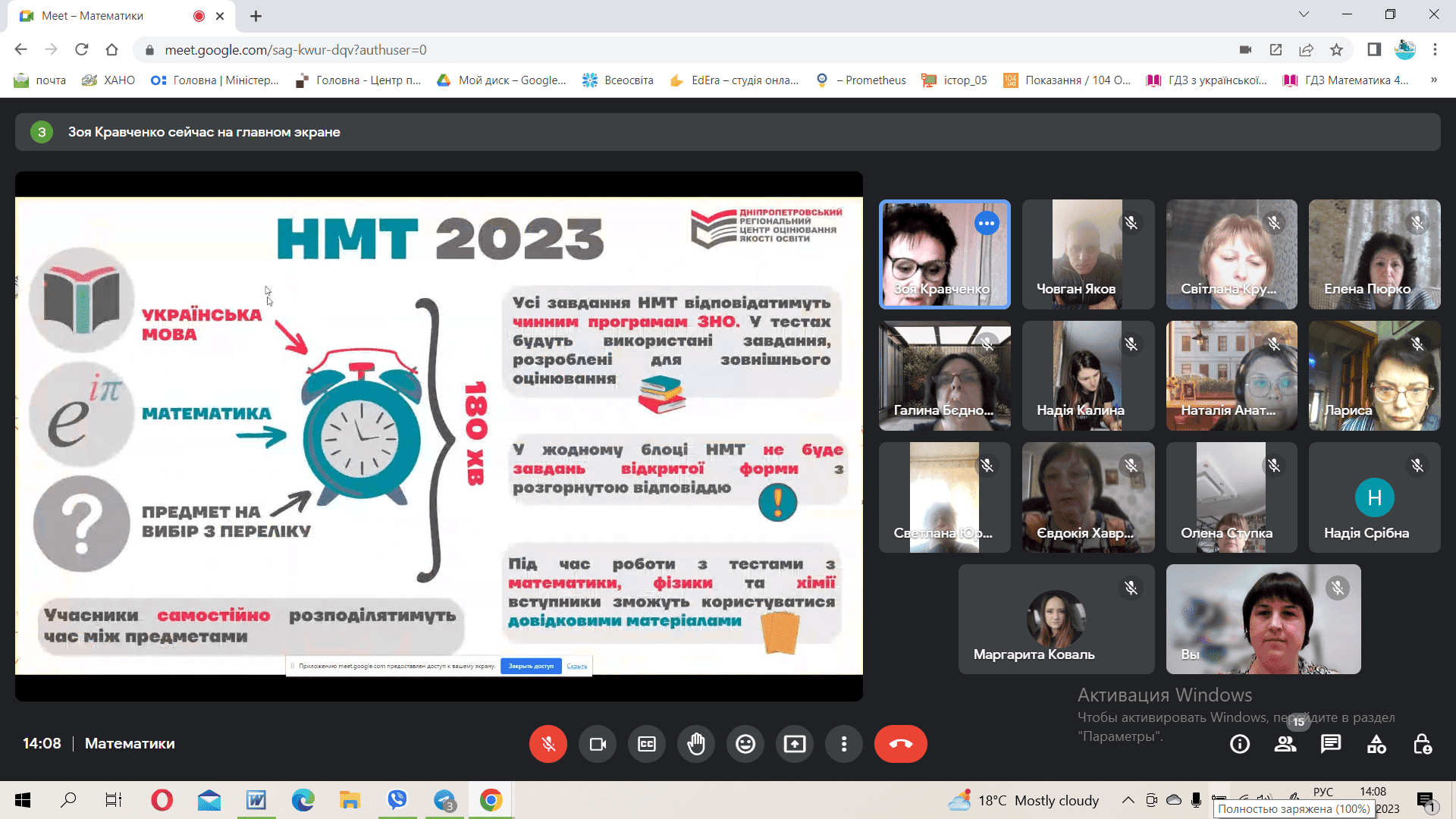The image size is (1456, 819).
Task: Open Windows notification center
Action: point(1426,801)
